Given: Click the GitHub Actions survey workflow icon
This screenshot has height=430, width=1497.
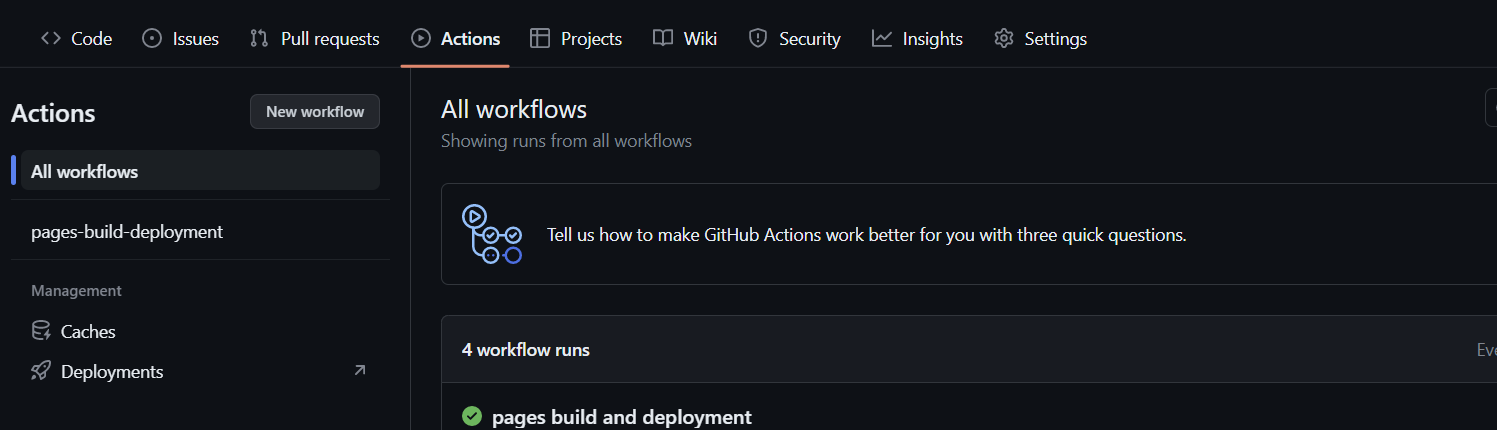Looking at the screenshot, I should coord(491,234).
